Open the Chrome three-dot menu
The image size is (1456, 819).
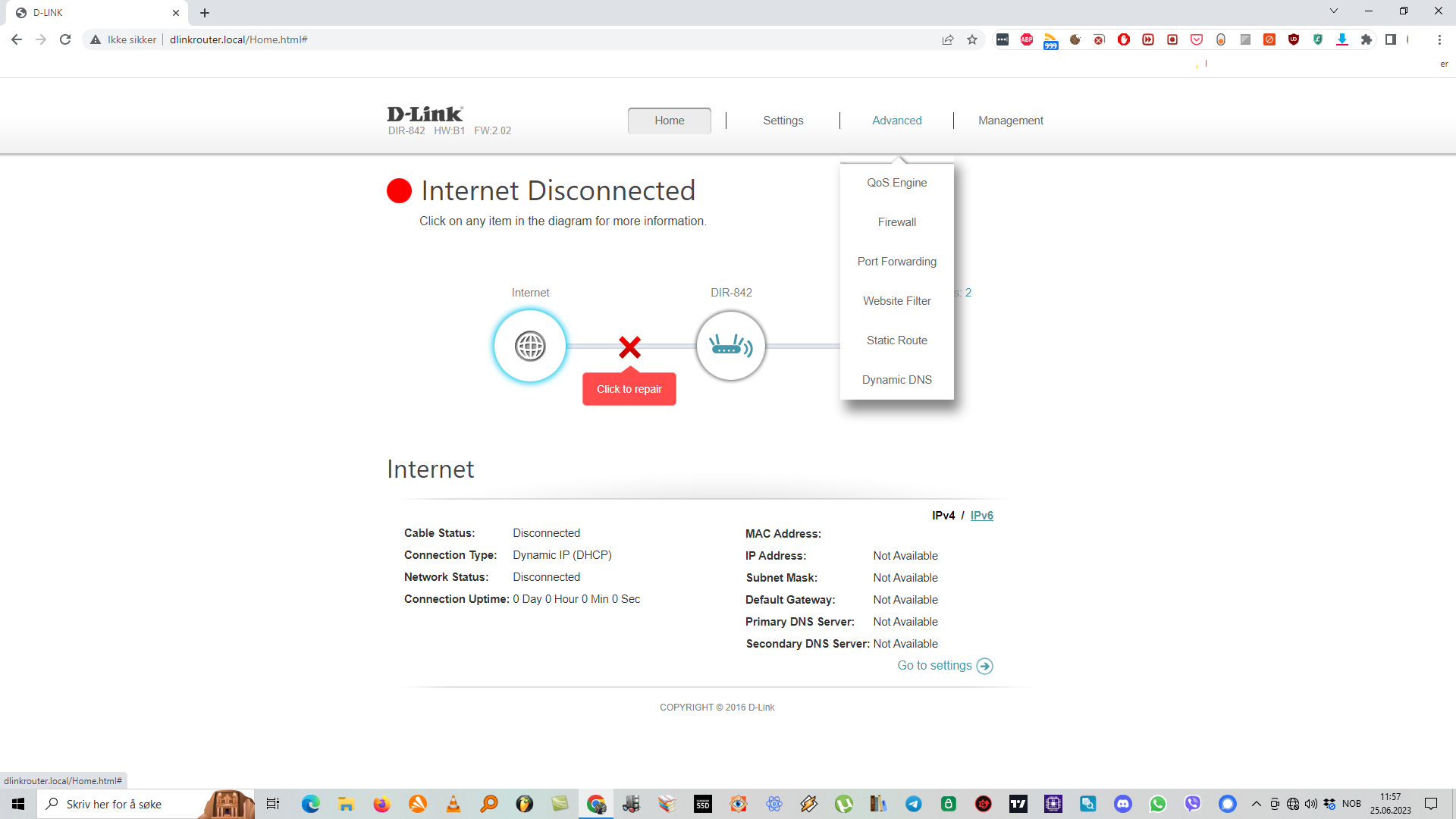[x=1439, y=39]
